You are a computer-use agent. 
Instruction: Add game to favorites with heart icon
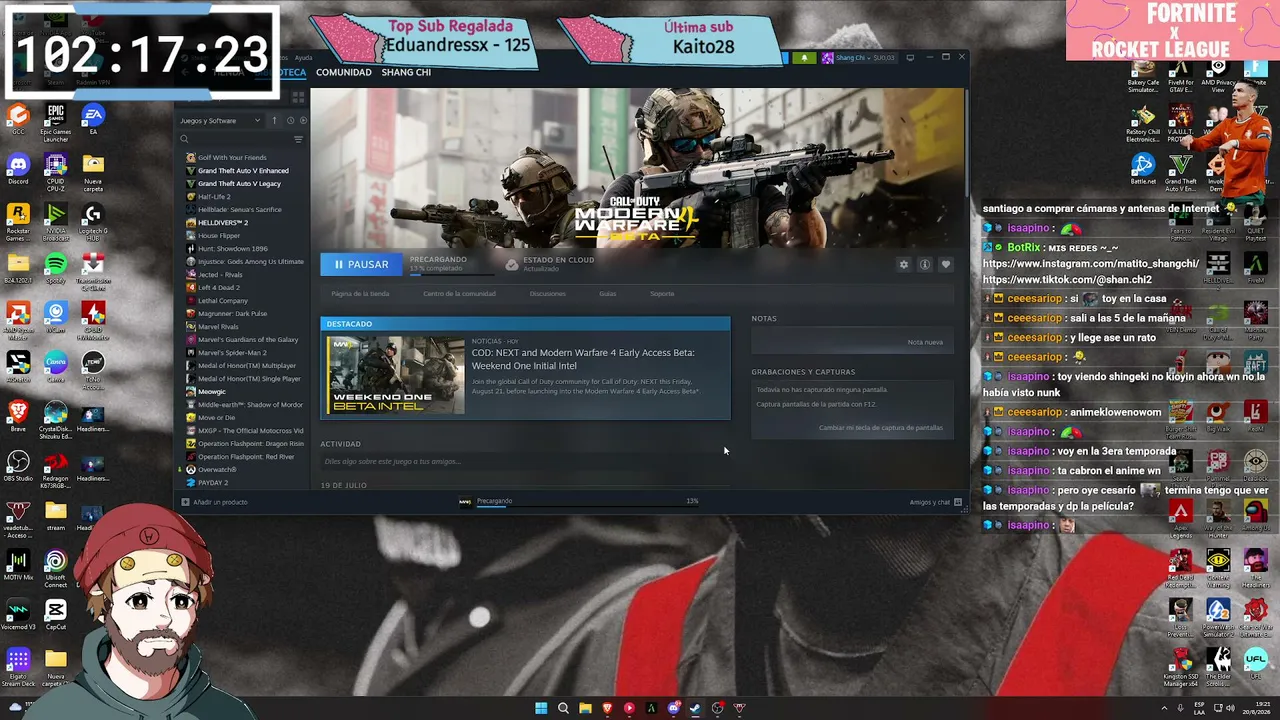[x=946, y=265]
